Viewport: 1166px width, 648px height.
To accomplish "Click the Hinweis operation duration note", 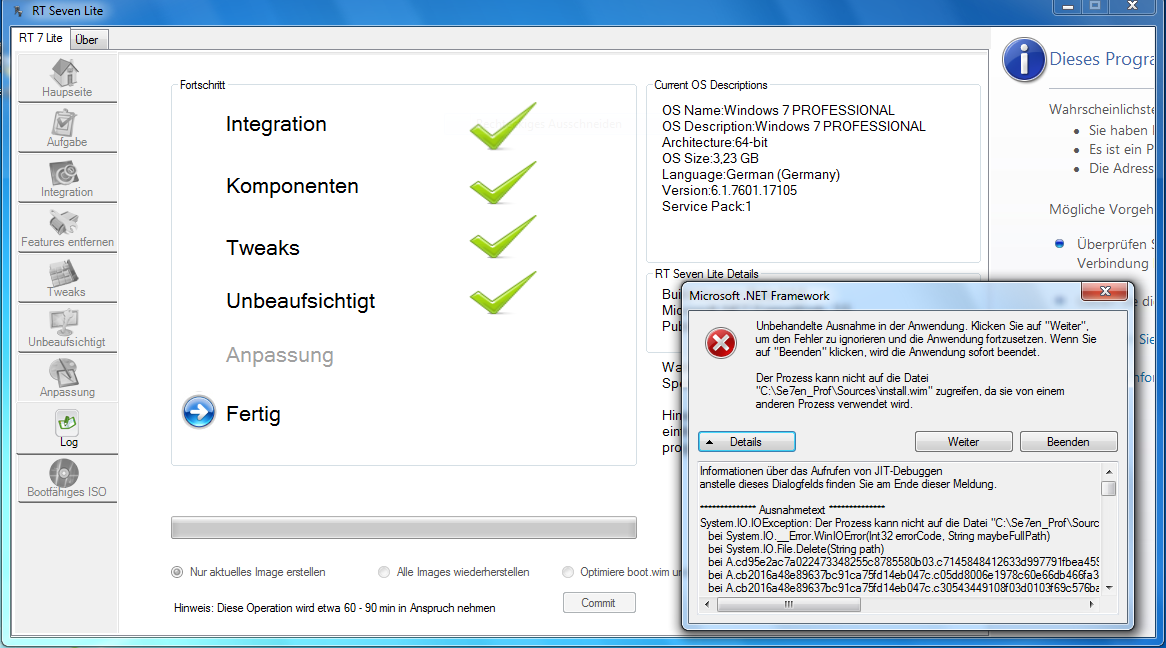I will 335,608.
